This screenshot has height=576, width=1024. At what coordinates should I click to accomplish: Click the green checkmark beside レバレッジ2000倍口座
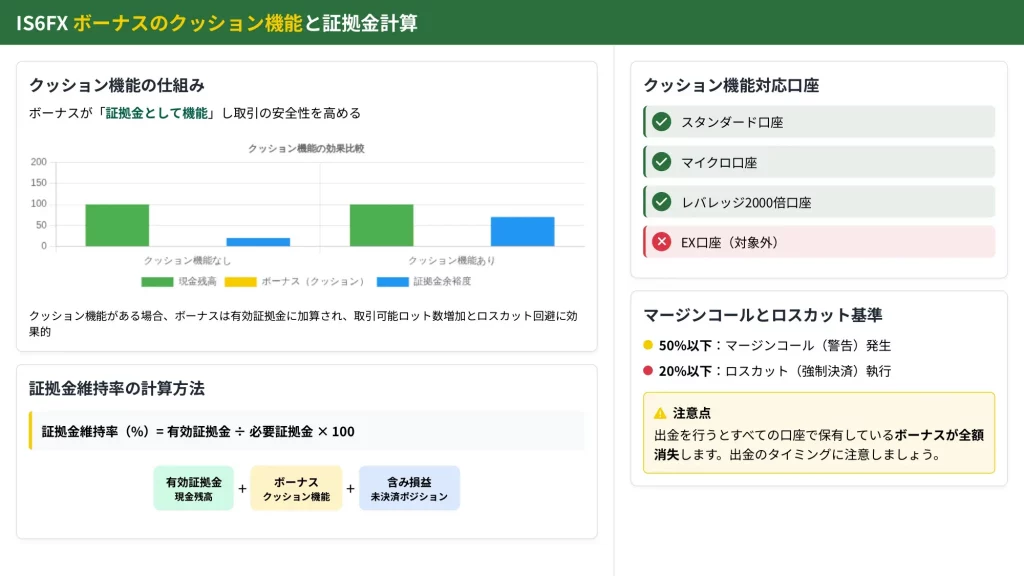tap(661, 202)
